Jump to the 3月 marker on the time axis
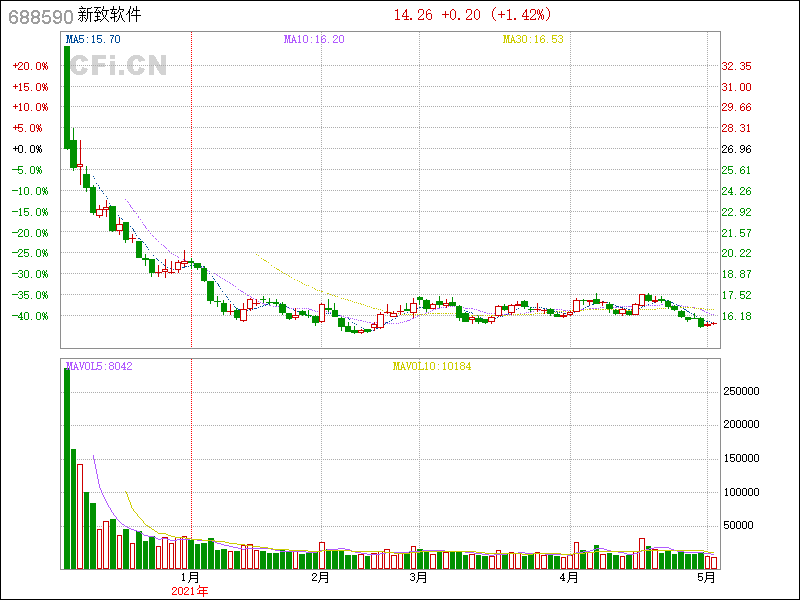800x600 pixels. (418, 577)
